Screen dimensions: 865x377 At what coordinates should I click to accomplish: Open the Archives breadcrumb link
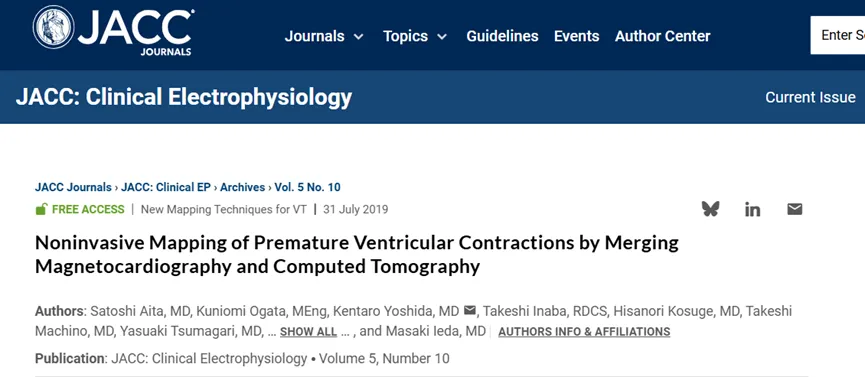coord(243,187)
